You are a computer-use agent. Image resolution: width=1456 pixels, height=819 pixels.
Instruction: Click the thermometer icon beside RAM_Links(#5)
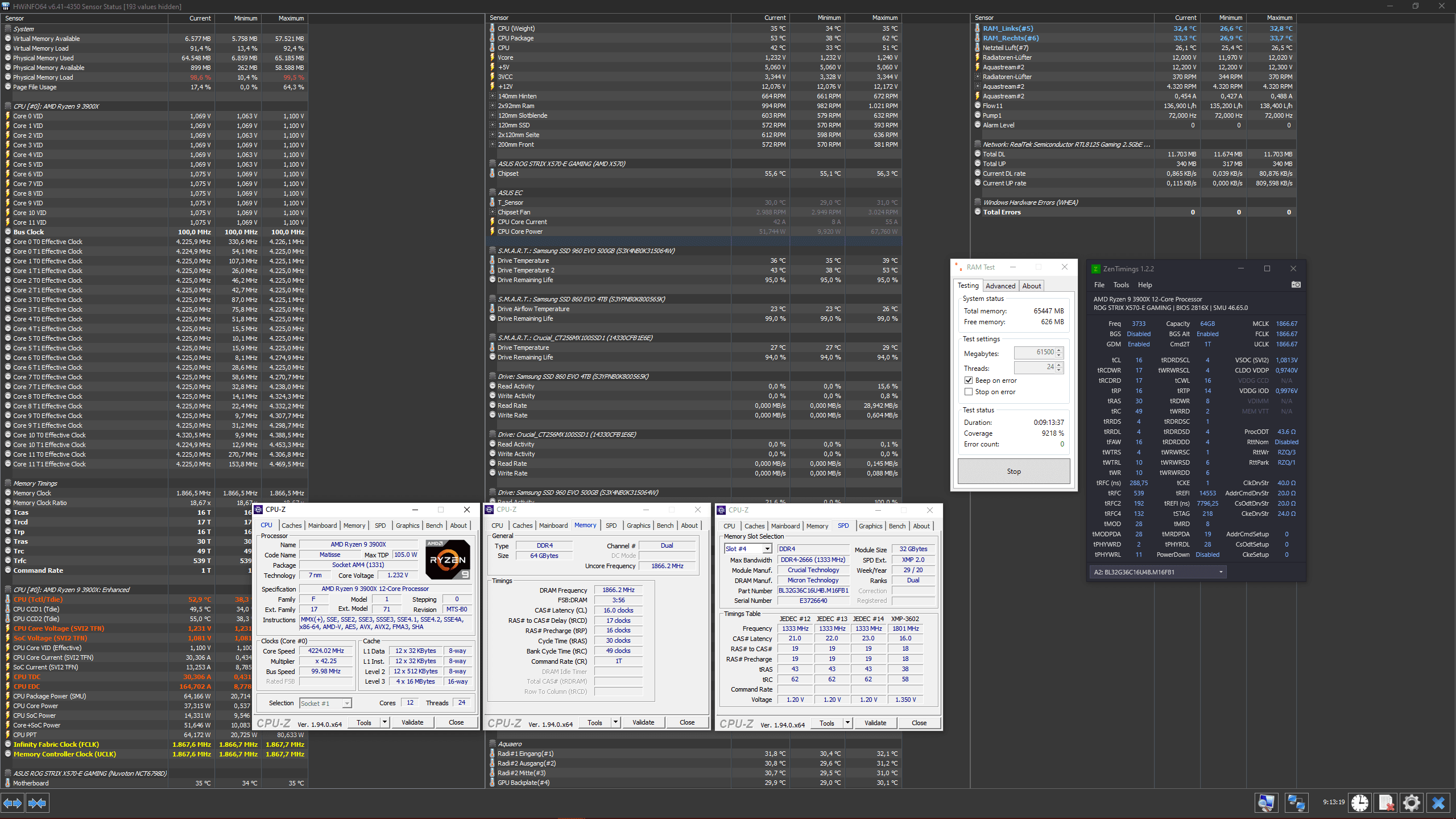tap(978, 28)
